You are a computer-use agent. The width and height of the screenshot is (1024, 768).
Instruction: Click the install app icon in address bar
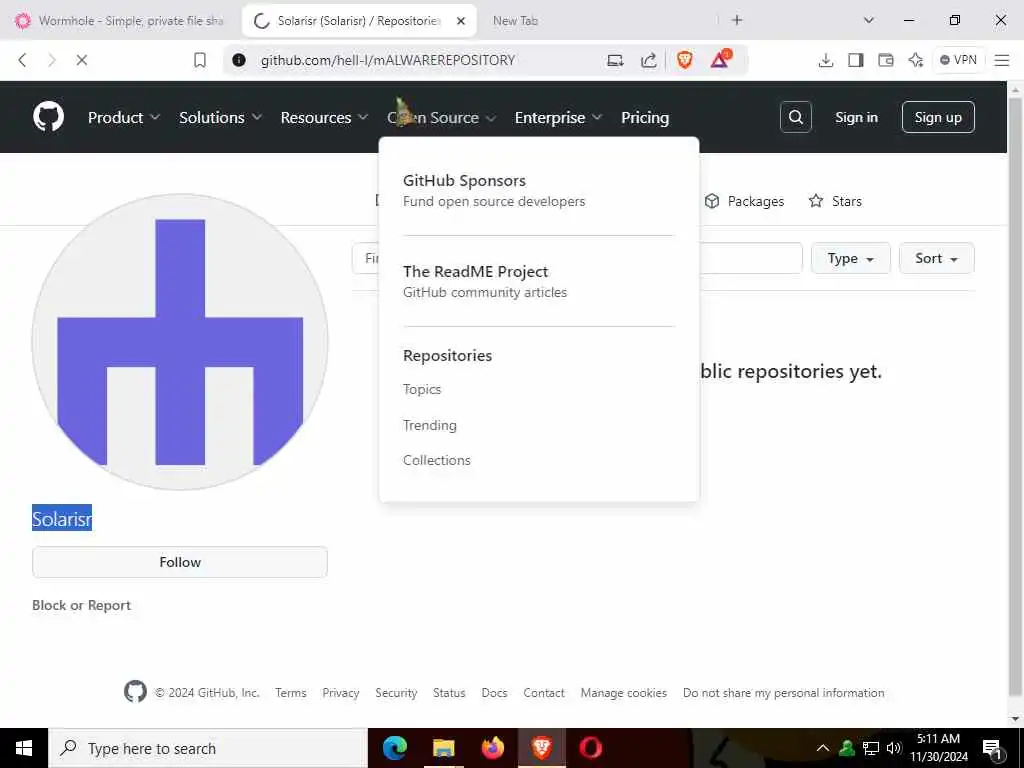pyautogui.click(x=615, y=60)
